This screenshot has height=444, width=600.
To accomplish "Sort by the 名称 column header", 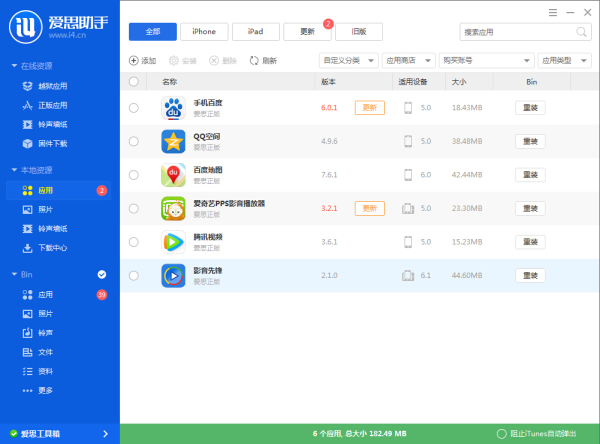I will pyautogui.click(x=170, y=82).
